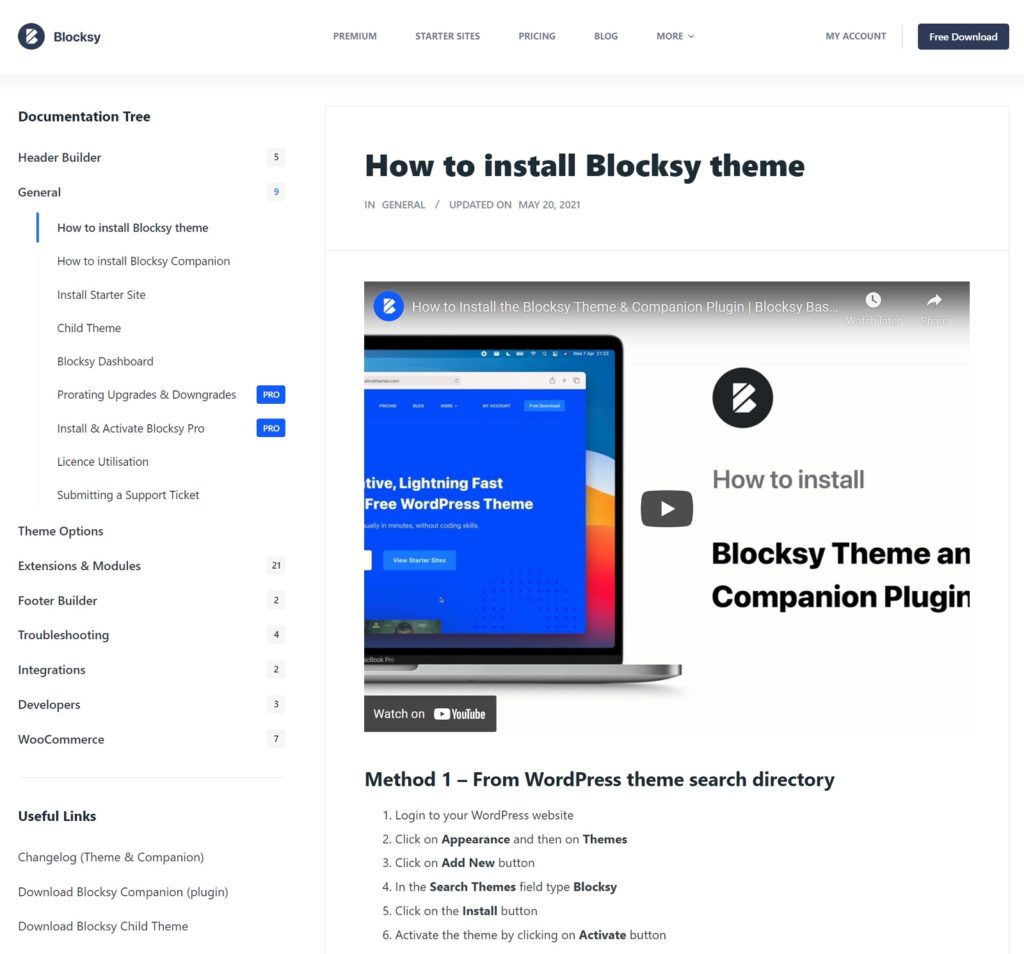Open Submitting a Support Ticket article
The height and width of the screenshot is (954, 1024).
(x=128, y=495)
